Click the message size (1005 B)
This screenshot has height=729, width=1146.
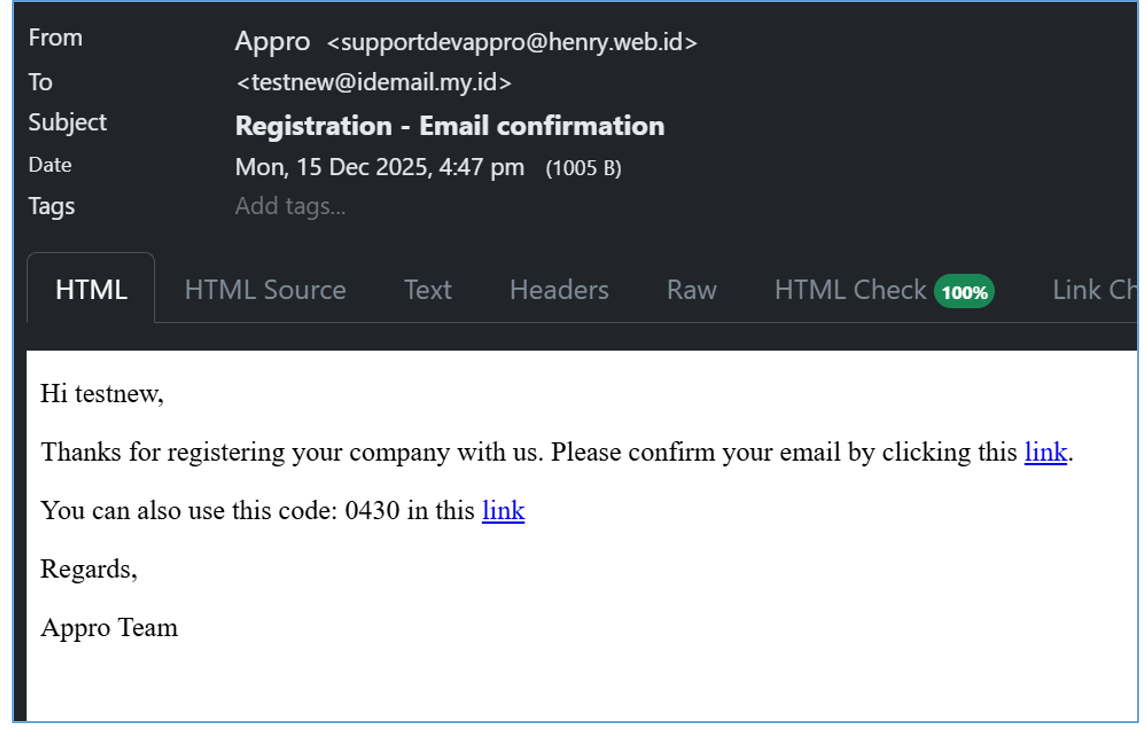pos(583,168)
